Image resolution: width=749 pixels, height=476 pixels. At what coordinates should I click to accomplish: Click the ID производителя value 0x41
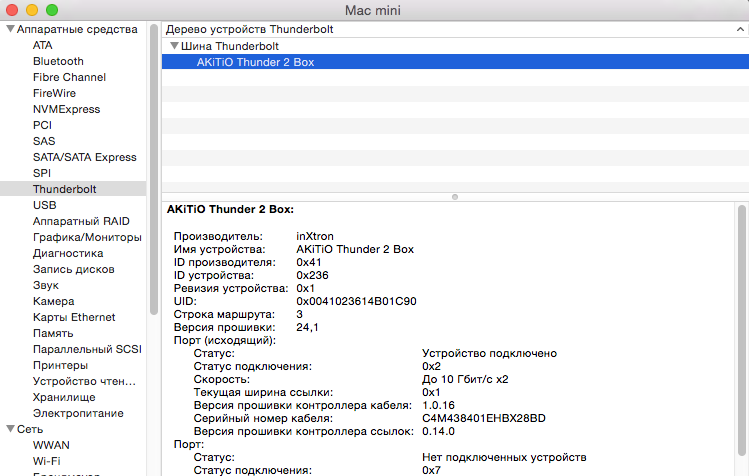(x=309, y=262)
